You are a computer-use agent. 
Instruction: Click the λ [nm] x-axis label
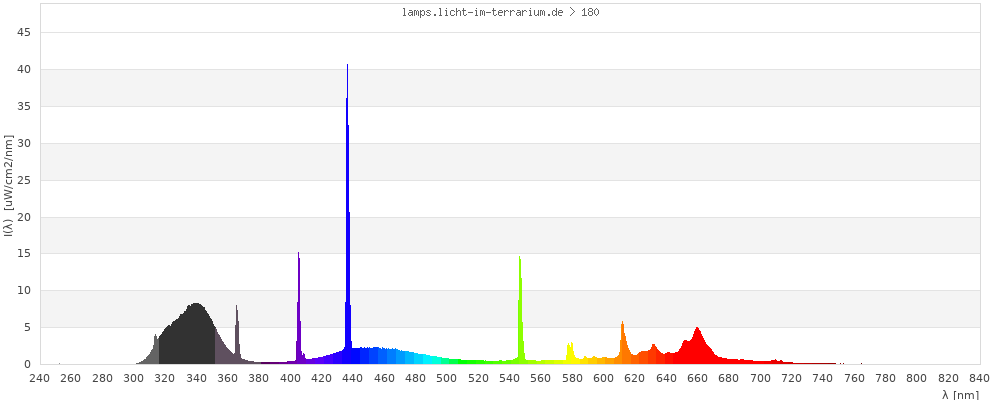click(960, 394)
